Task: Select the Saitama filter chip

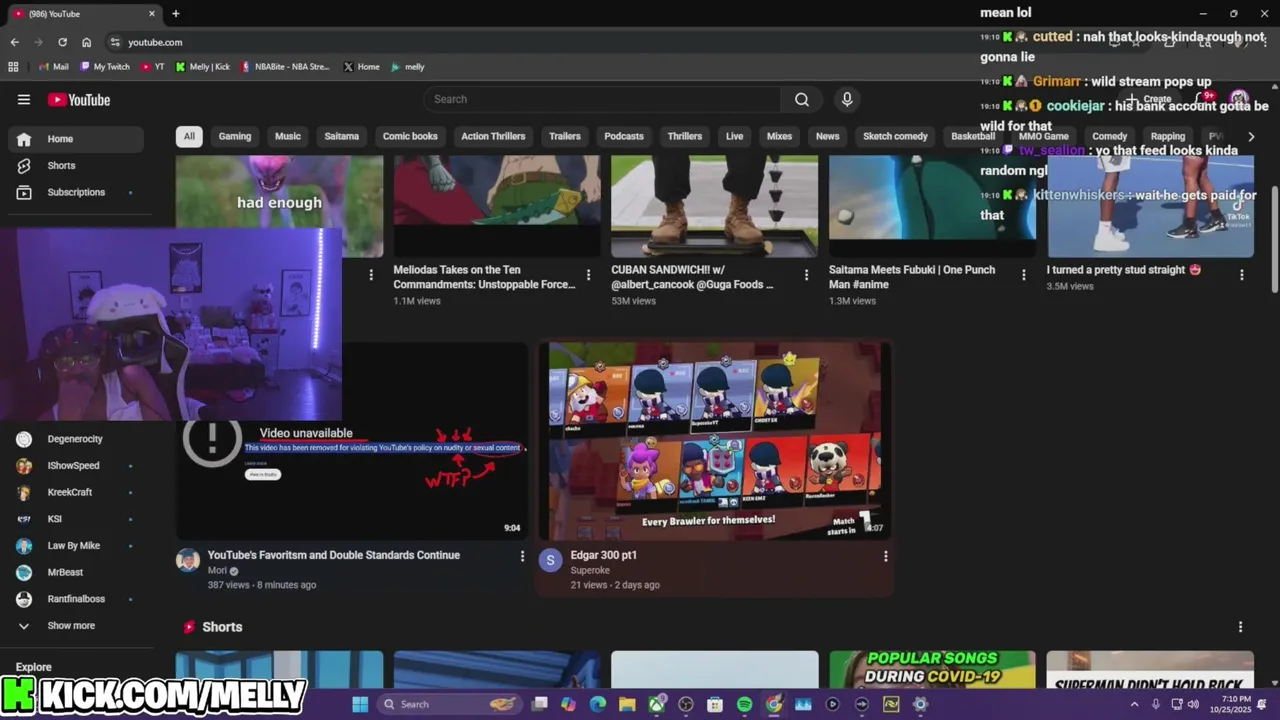Action: (342, 136)
